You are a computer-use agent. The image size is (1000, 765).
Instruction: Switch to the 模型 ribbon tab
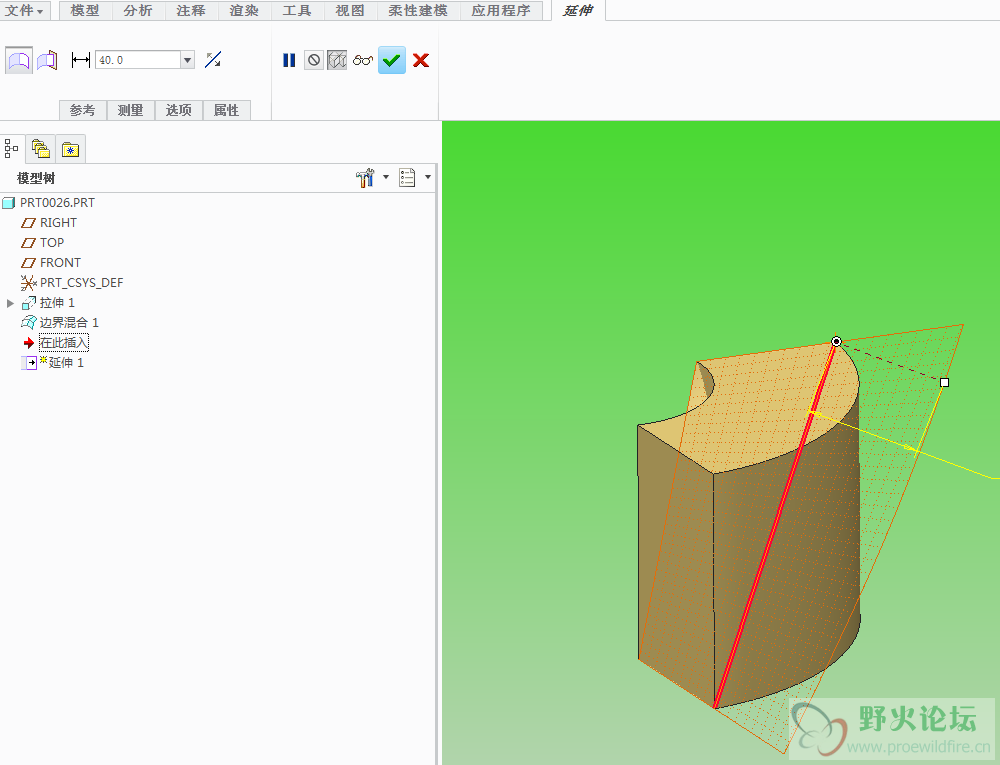point(85,10)
